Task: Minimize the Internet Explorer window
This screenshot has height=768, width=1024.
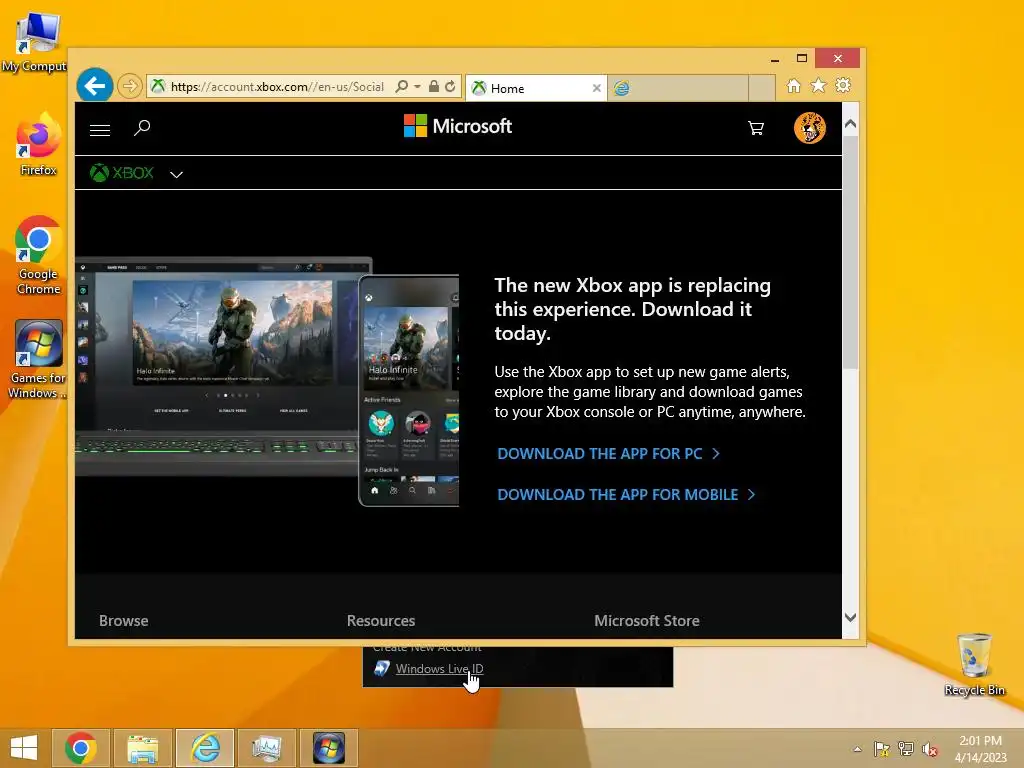Action: pos(775,59)
